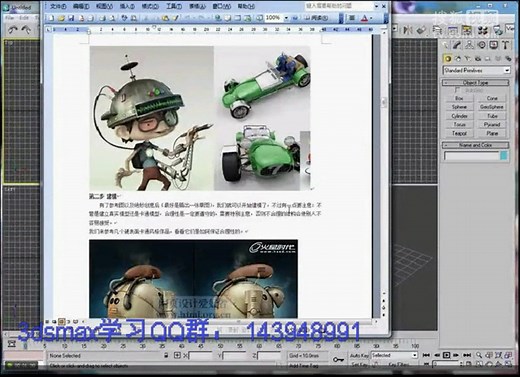Select the Lights category icon
This screenshot has height=377, width=520.
coord(468,59)
